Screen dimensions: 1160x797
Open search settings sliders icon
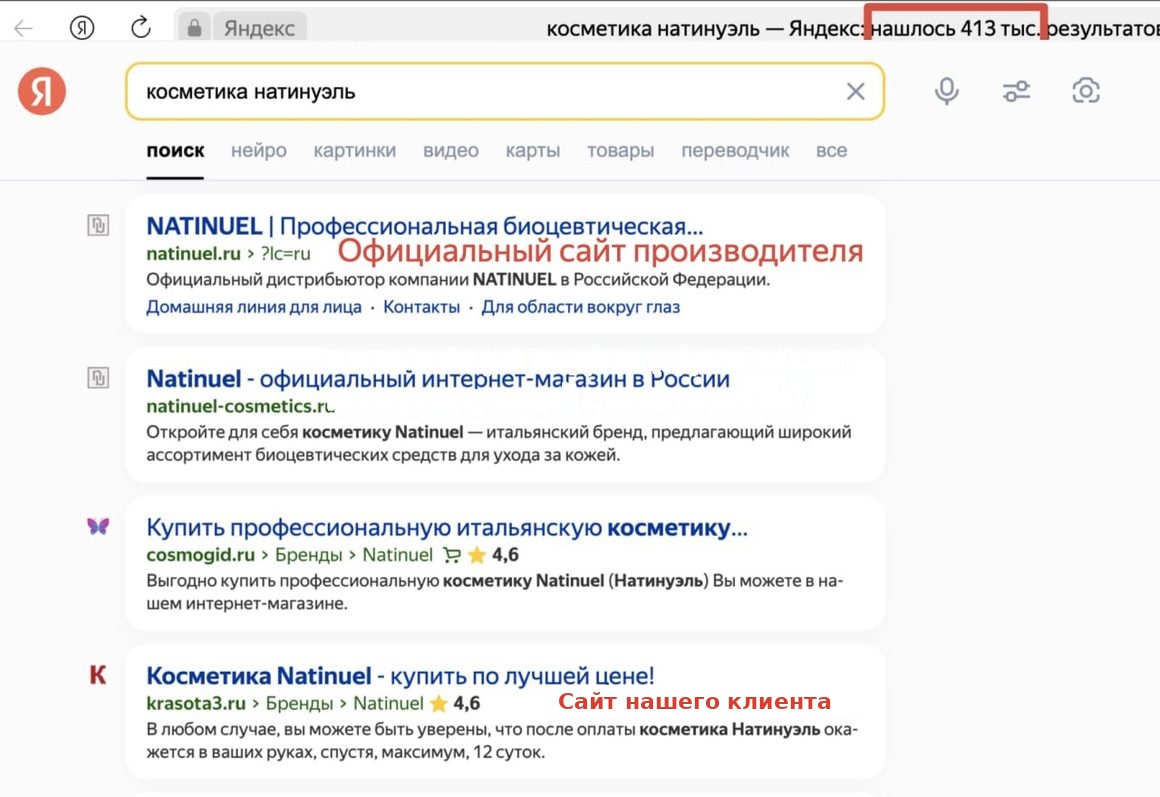tap(1016, 91)
